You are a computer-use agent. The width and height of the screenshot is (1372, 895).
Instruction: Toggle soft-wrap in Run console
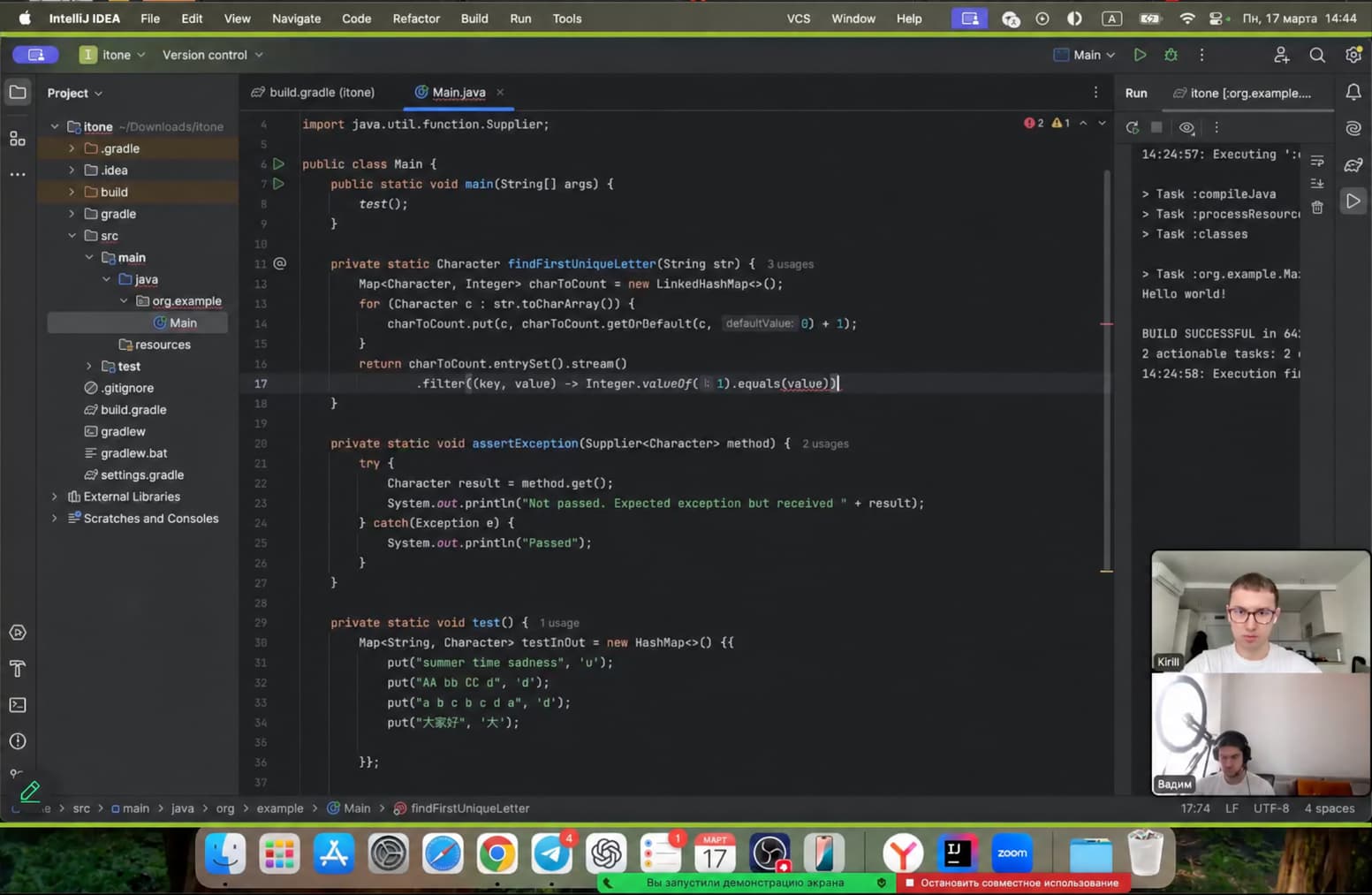1317,162
